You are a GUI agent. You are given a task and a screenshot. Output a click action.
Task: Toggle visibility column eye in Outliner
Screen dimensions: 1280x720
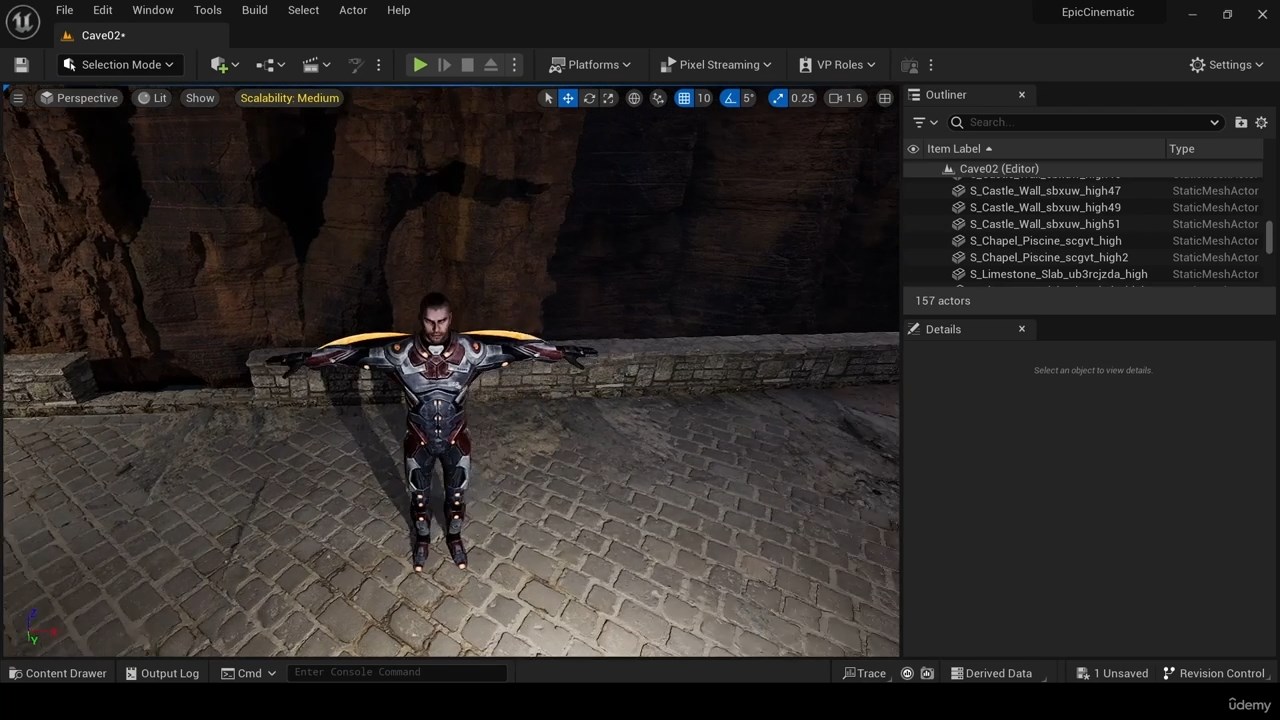(x=913, y=149)
